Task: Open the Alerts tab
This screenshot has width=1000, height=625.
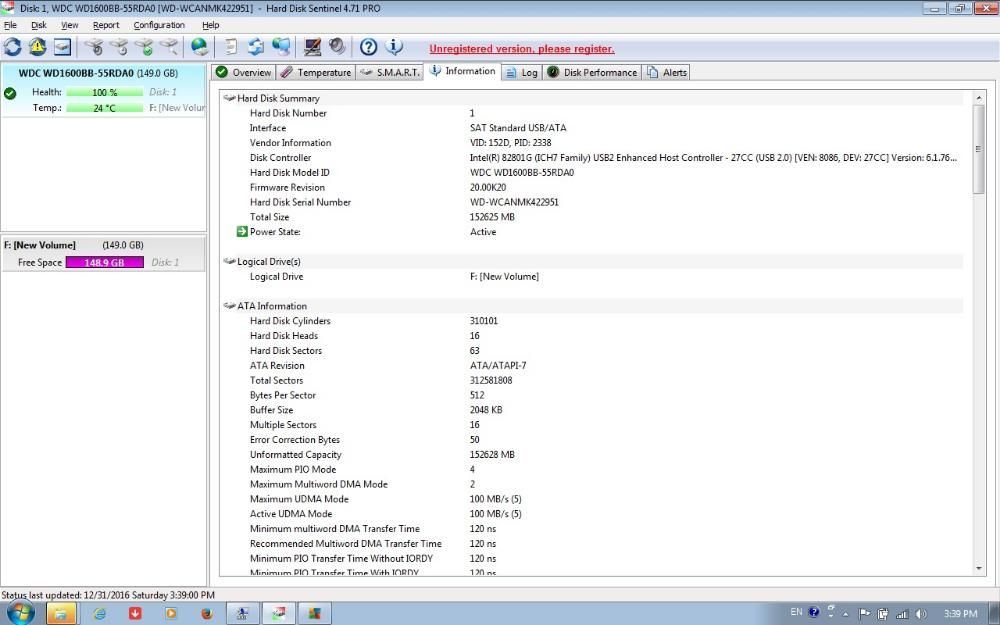Action: 666,72
